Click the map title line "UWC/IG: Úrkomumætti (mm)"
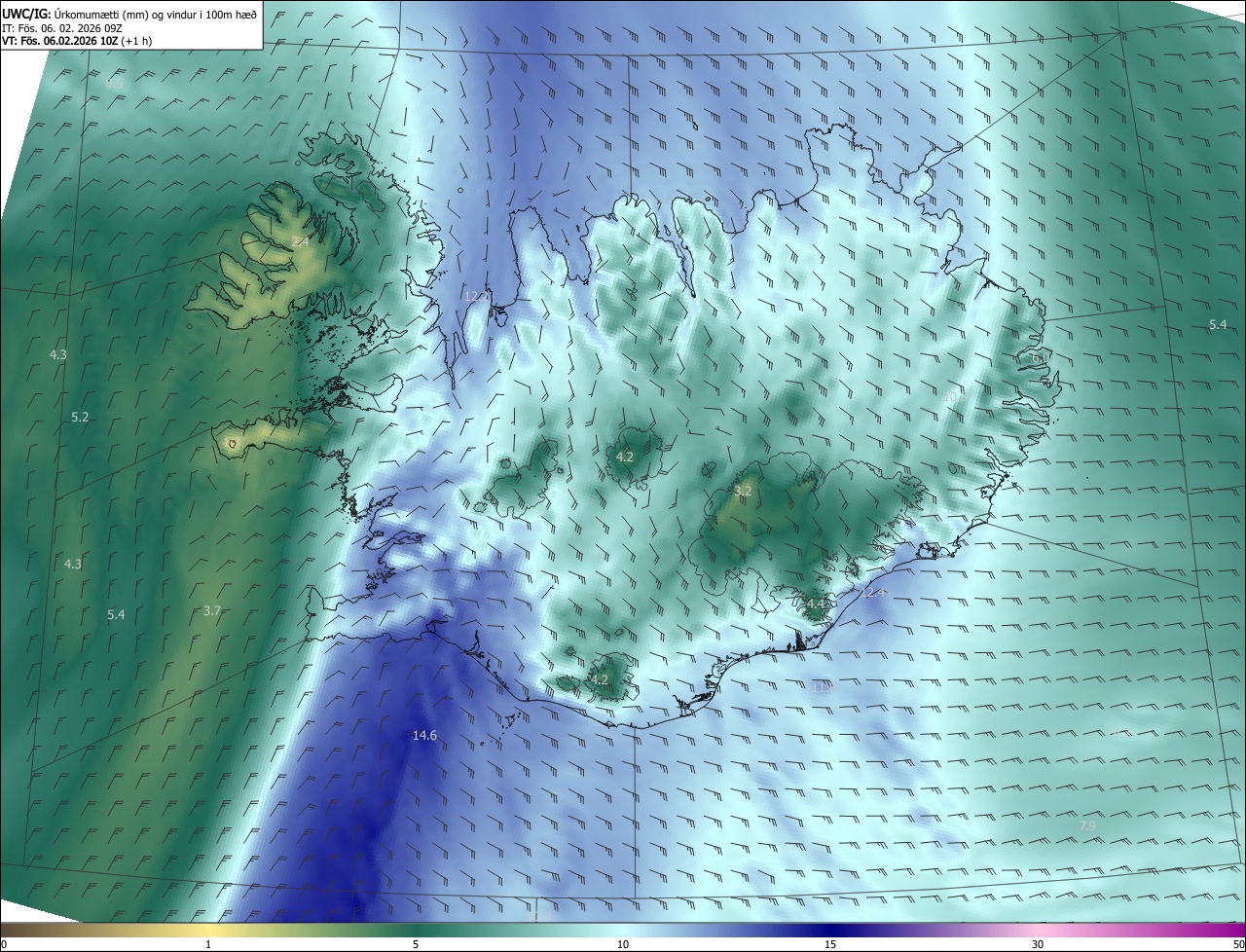This screenshot has width=1246, height=952. (129, 14)
